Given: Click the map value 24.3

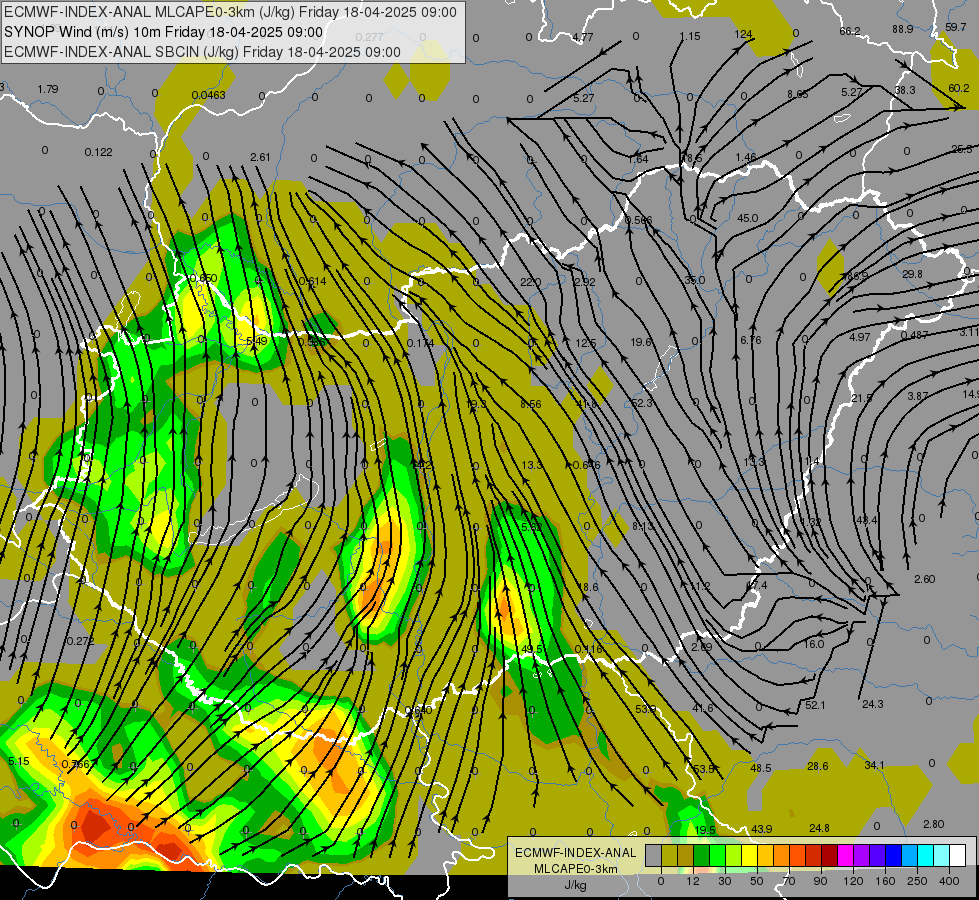Looking at the screenshot, I should [872, 704].
